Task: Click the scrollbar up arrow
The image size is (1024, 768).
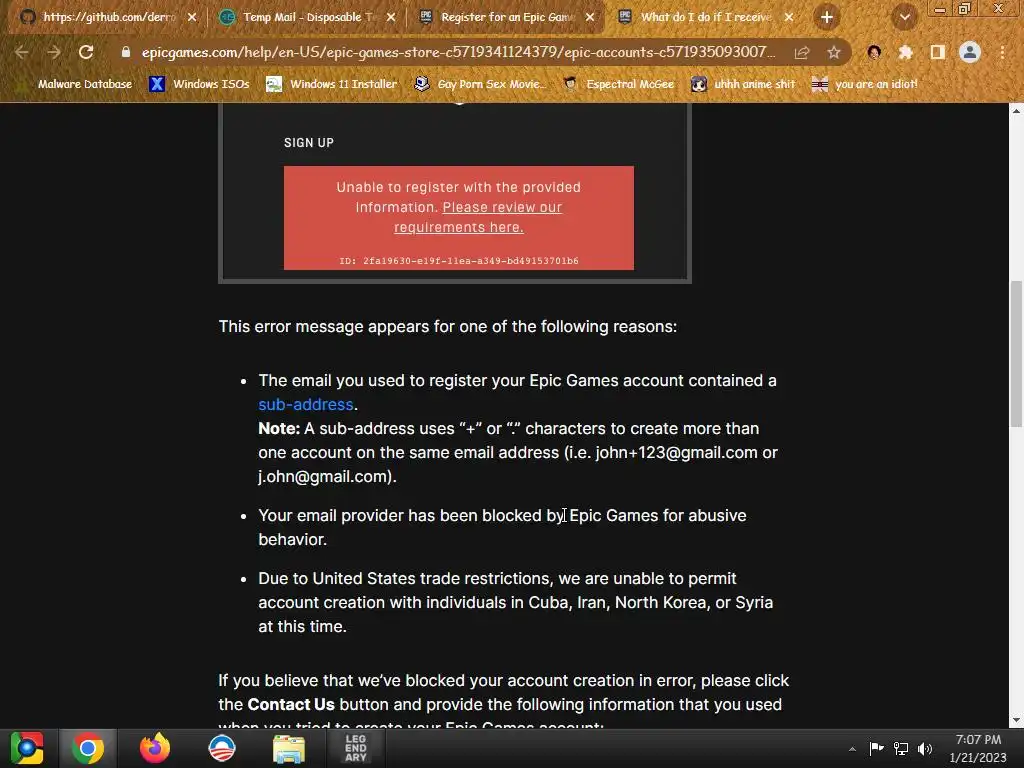Action: tap(1016, 111)
